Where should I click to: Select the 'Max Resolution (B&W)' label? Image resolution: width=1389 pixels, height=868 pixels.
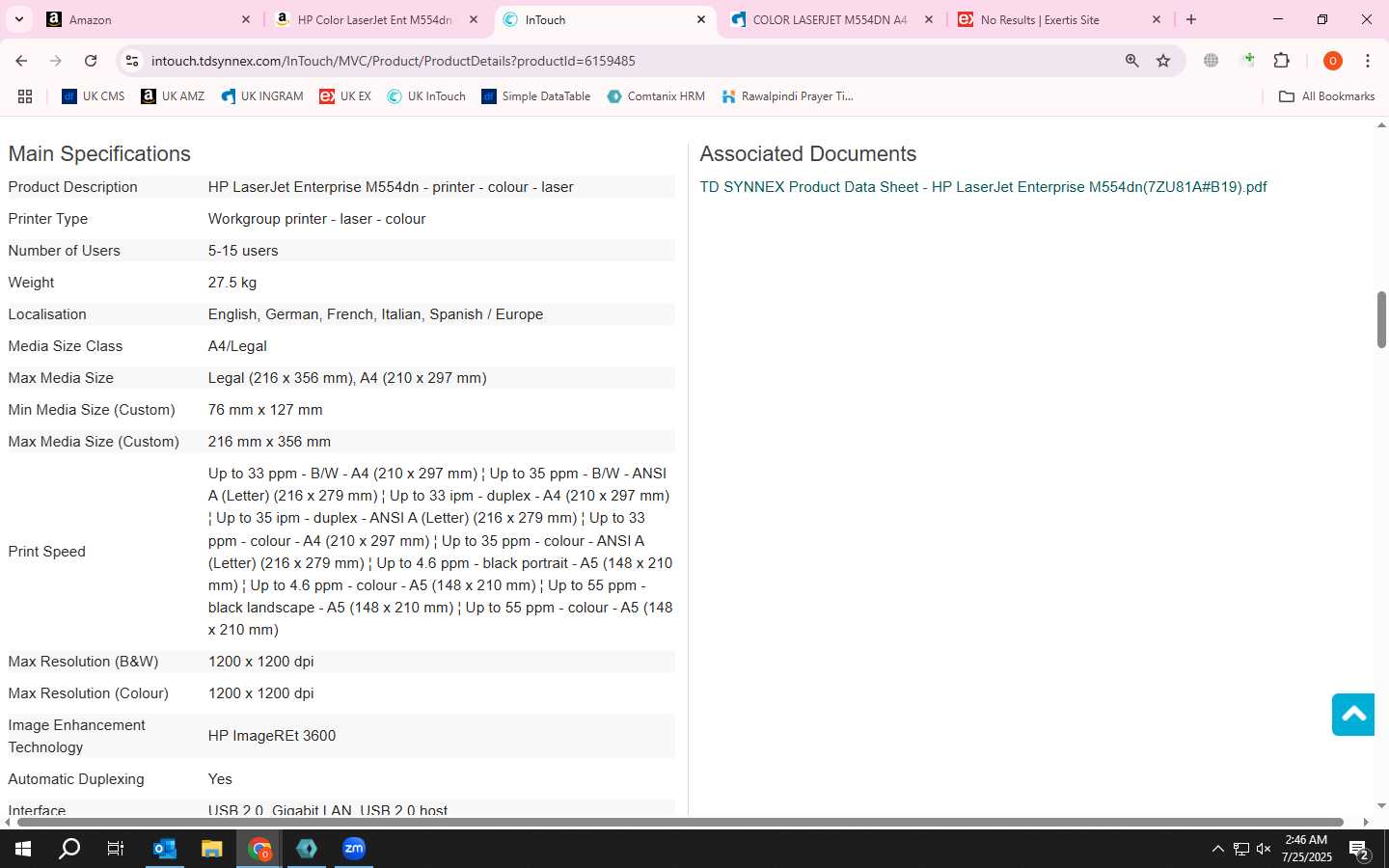(83, 662)
